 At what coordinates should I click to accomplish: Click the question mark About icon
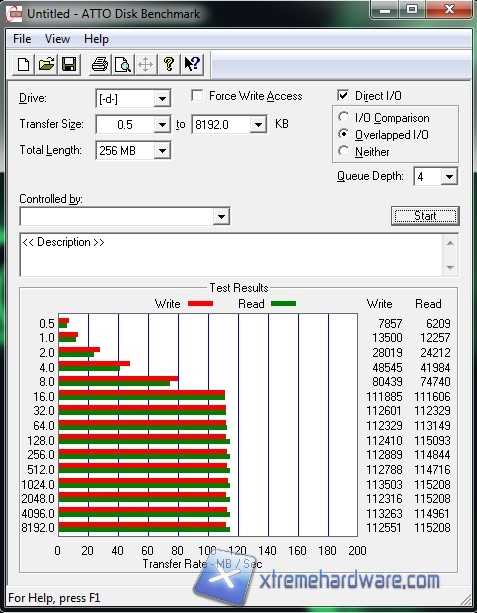(169, 64)
